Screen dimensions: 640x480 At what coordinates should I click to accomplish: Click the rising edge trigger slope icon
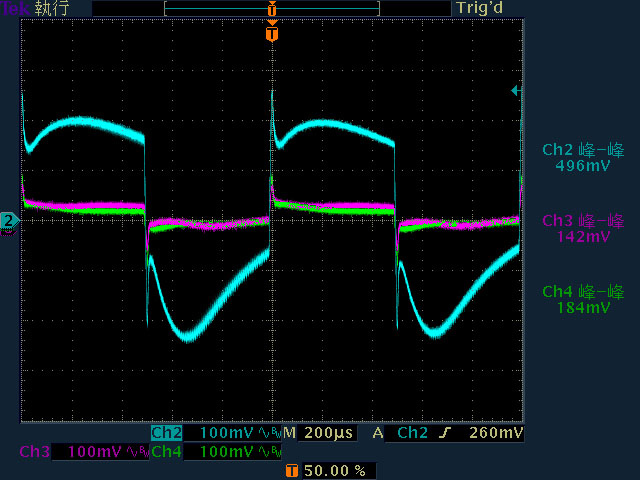(446, 433)
